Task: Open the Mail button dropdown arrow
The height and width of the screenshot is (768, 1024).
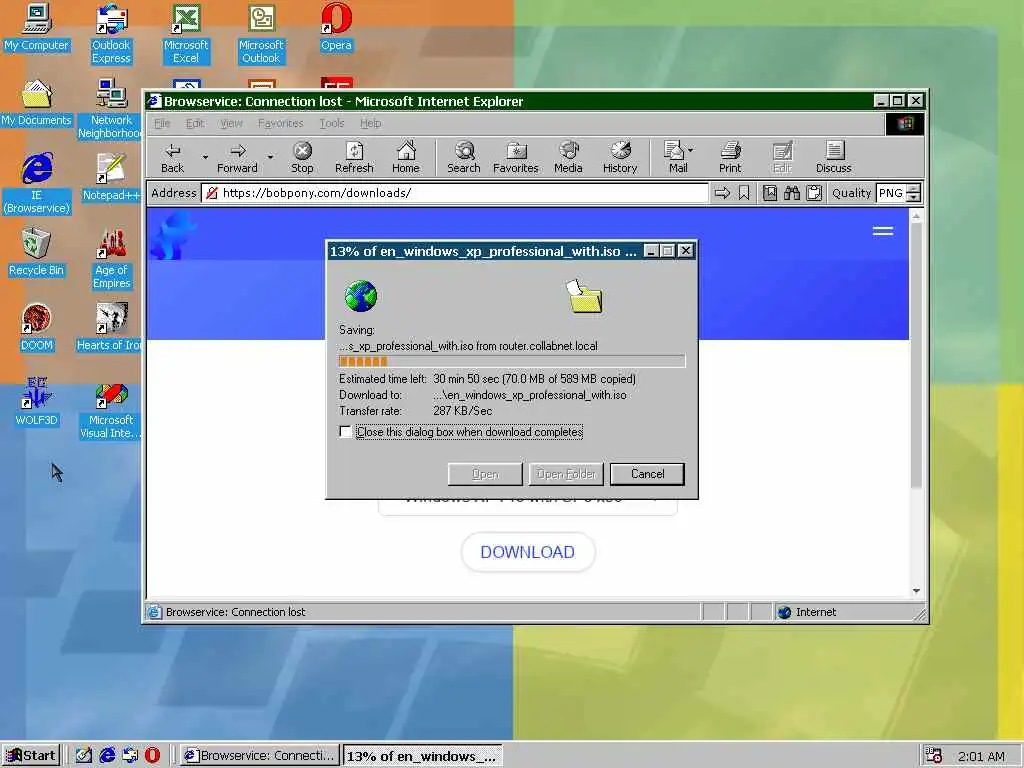Action: pos(691,150)
